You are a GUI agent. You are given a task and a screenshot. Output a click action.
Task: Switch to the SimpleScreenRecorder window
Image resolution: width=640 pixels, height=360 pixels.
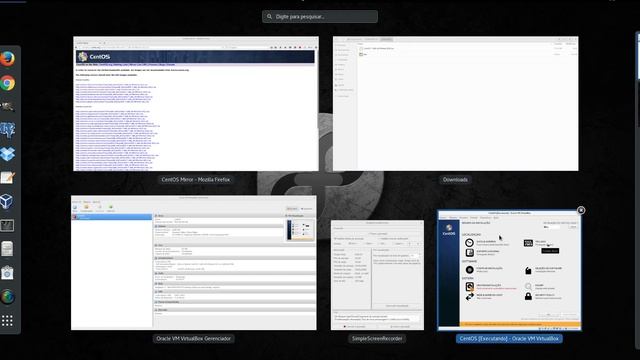pyautogui.click(x=377, y=275)
